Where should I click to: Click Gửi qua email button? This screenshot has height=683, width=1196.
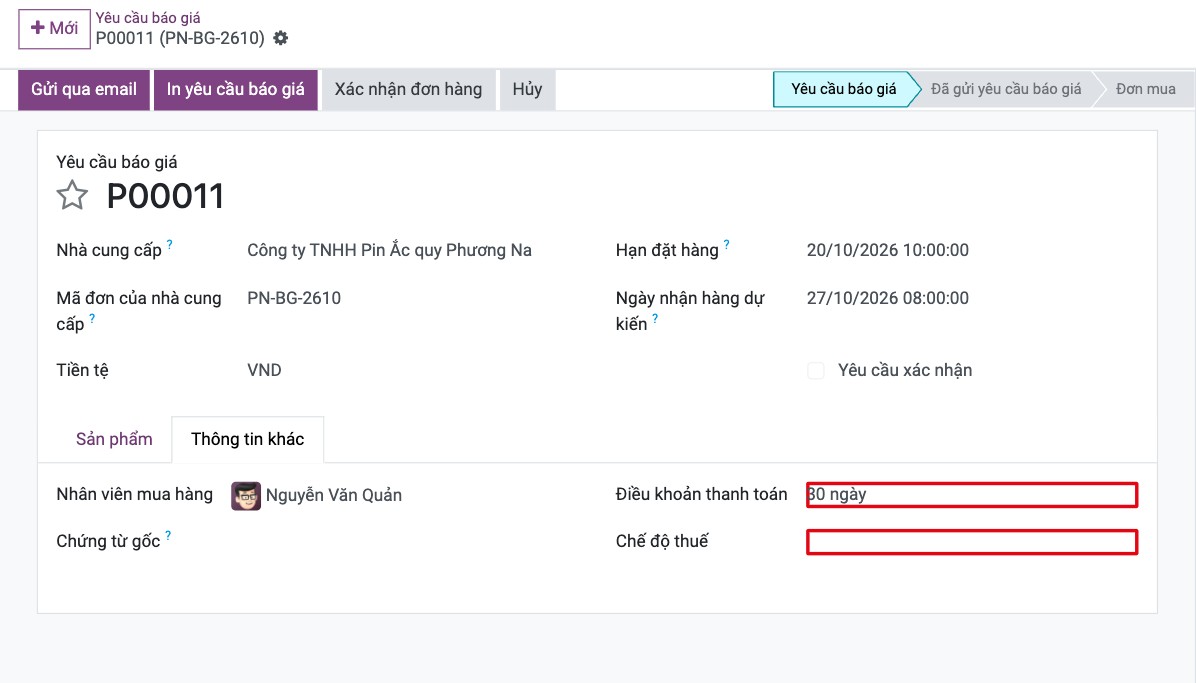(84, 89)
